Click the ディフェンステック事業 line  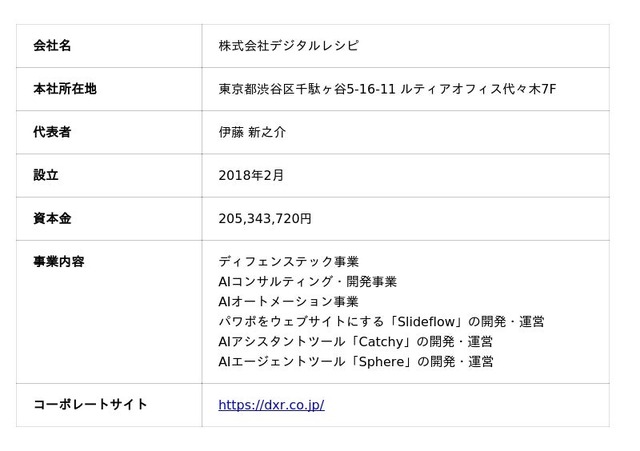click(289, 261)
